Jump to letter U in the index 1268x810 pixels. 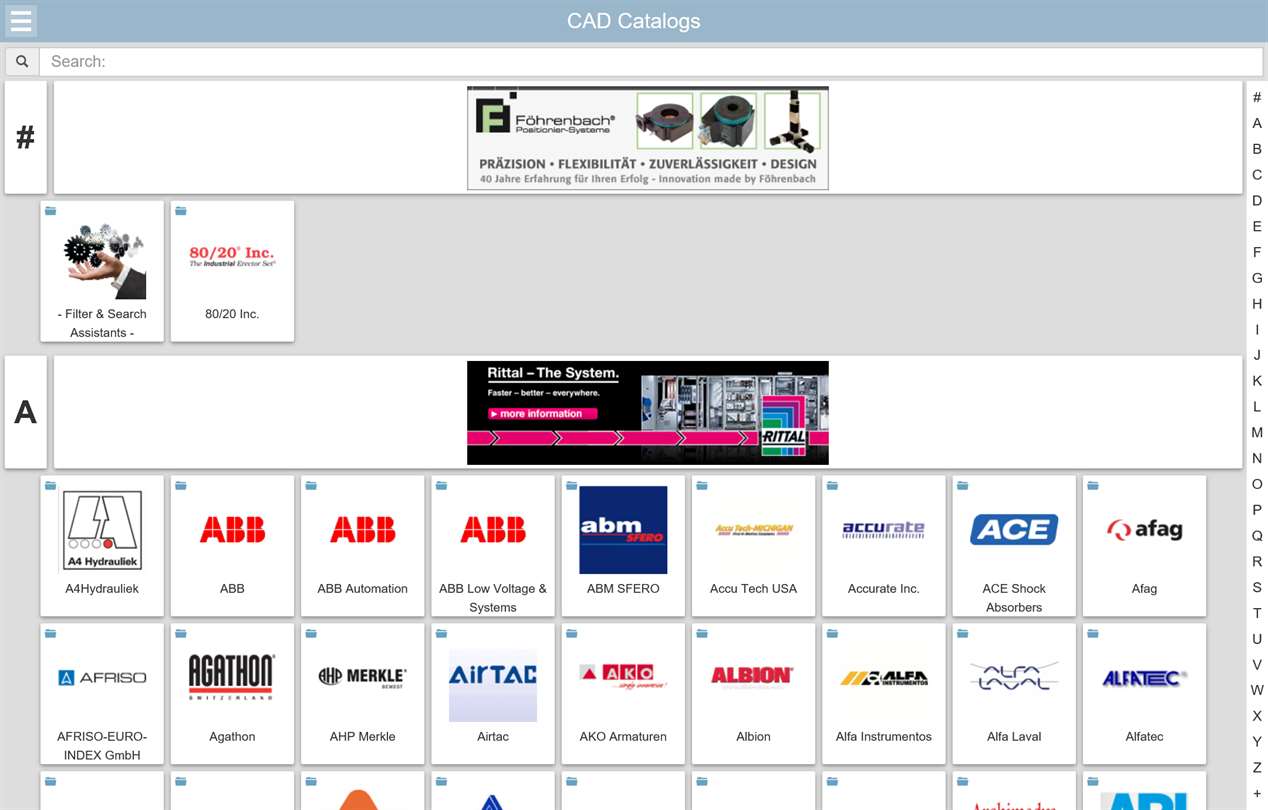(1257, 639)
